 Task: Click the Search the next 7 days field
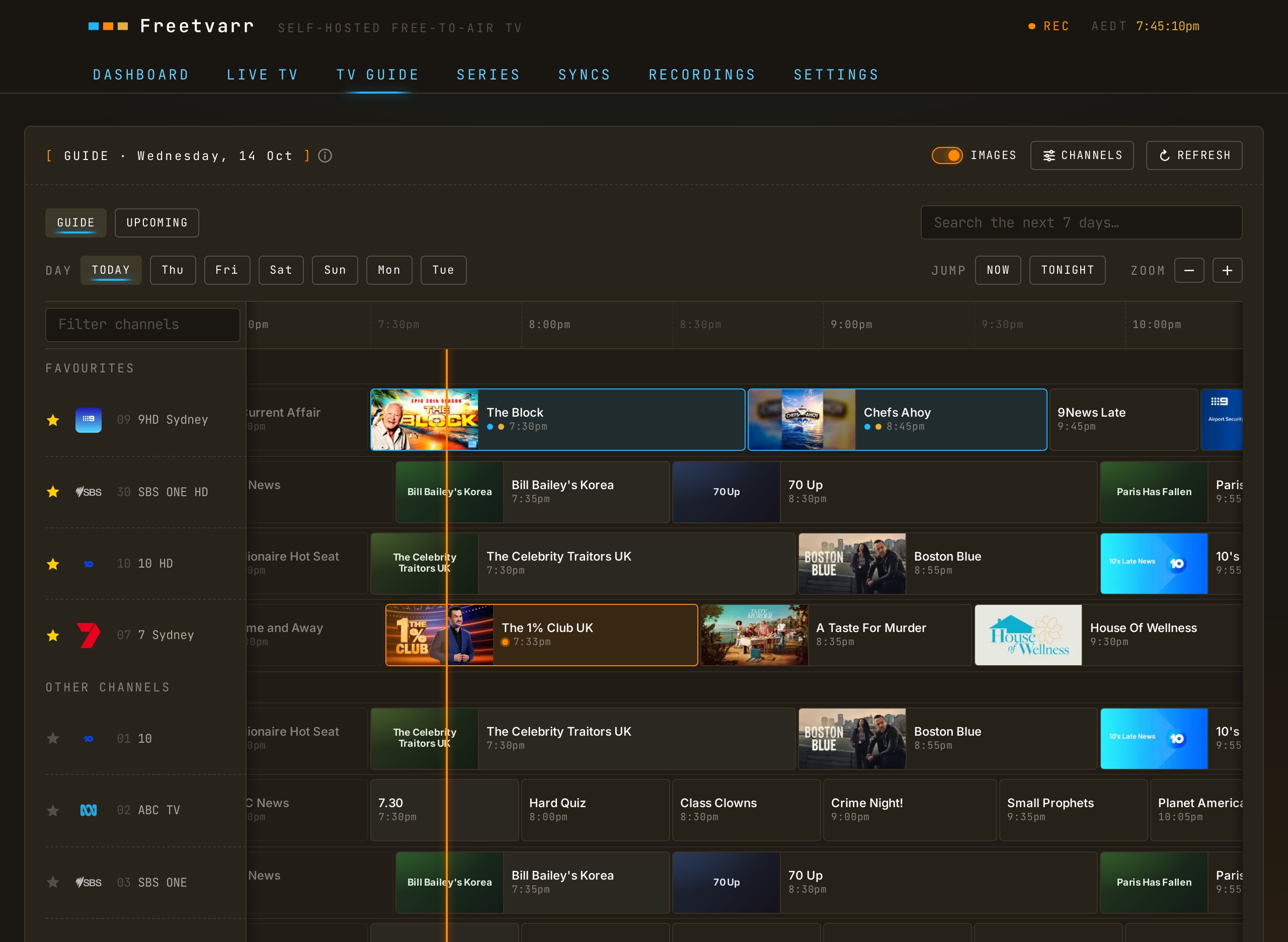tap(1081, 222)
